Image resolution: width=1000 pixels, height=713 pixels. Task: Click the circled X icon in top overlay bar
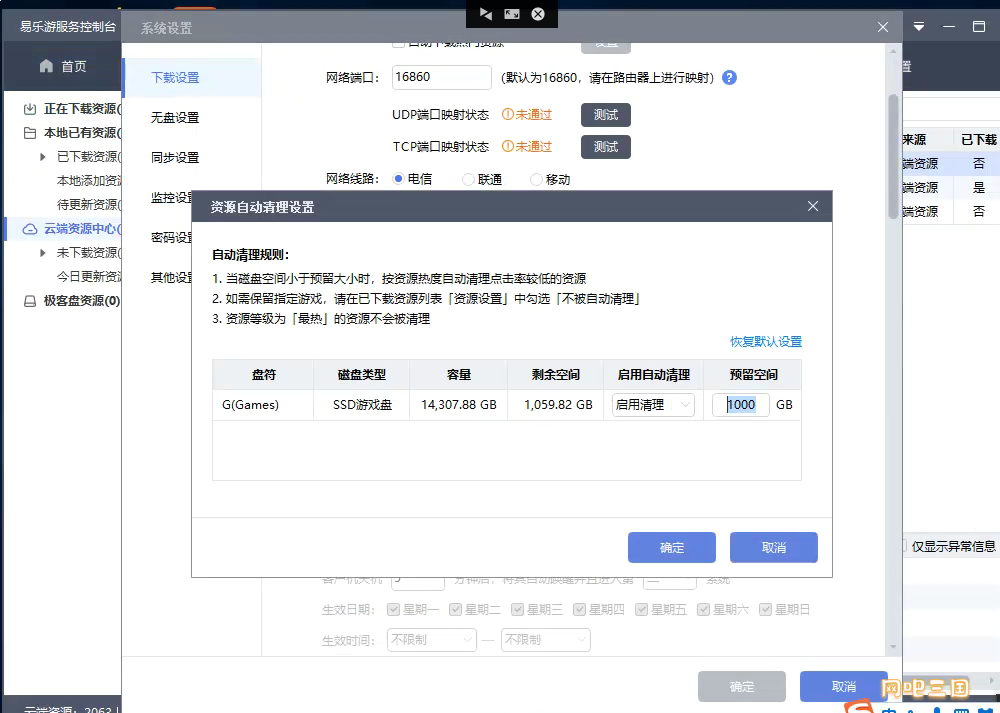pos(538,14)
